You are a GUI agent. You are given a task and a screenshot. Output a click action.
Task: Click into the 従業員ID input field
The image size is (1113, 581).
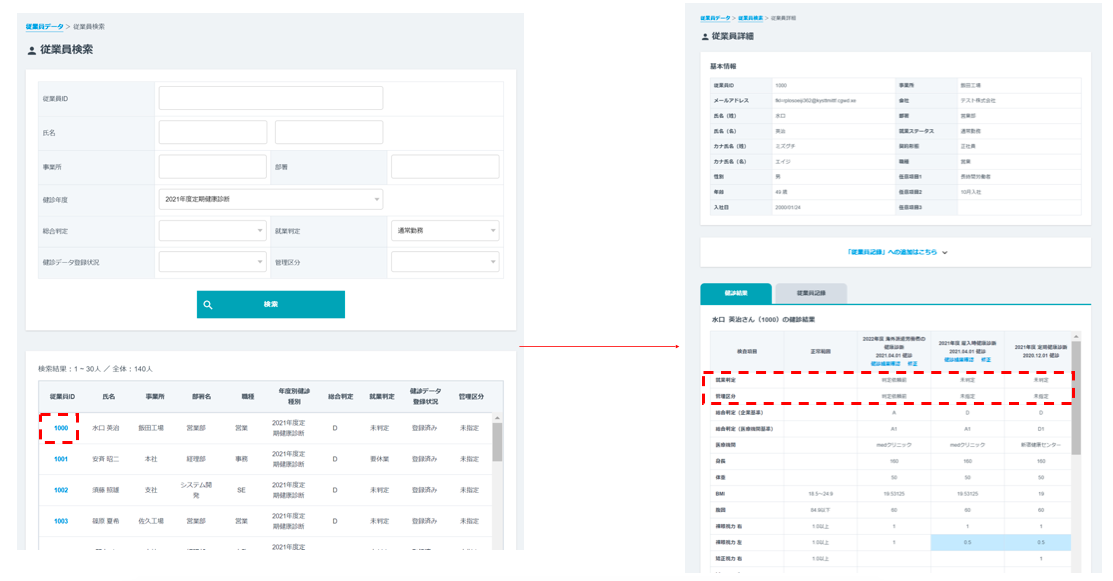click(270, 98)
